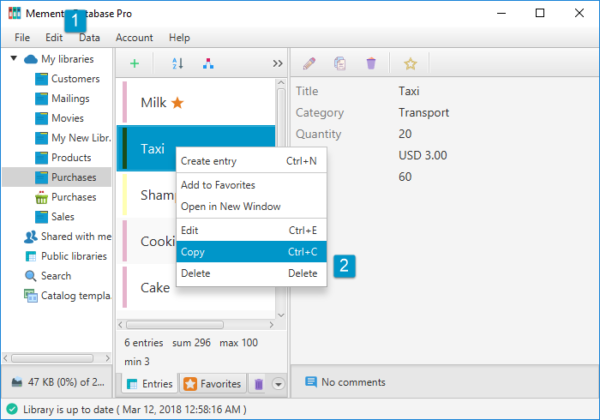The height and width of the screenshot is (420, 600).
Task: Choose Create entry in the context menu
Action: pyautogui.click(x=251, y=161)
